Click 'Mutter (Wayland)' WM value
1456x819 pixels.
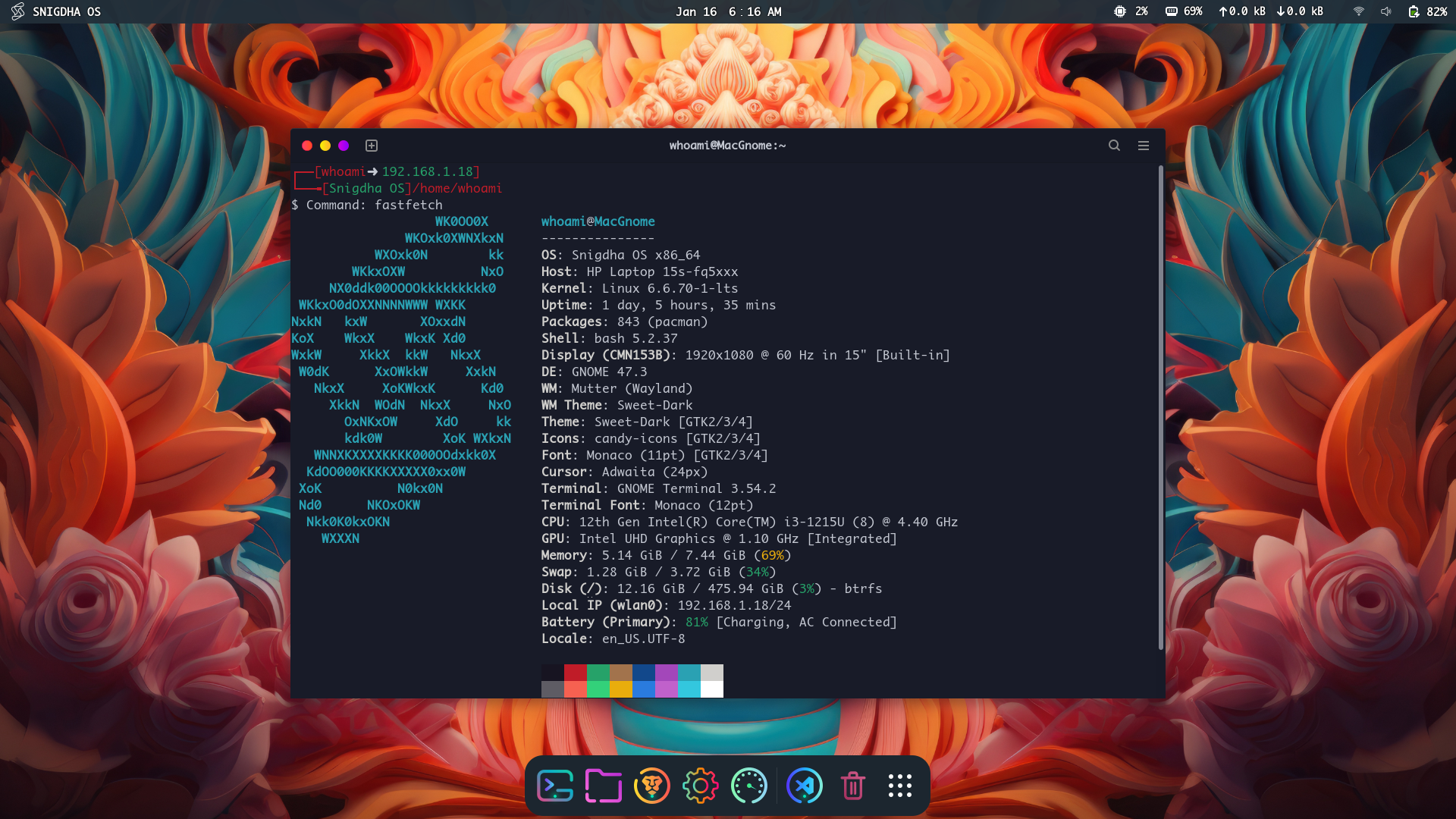coord(632,388)
